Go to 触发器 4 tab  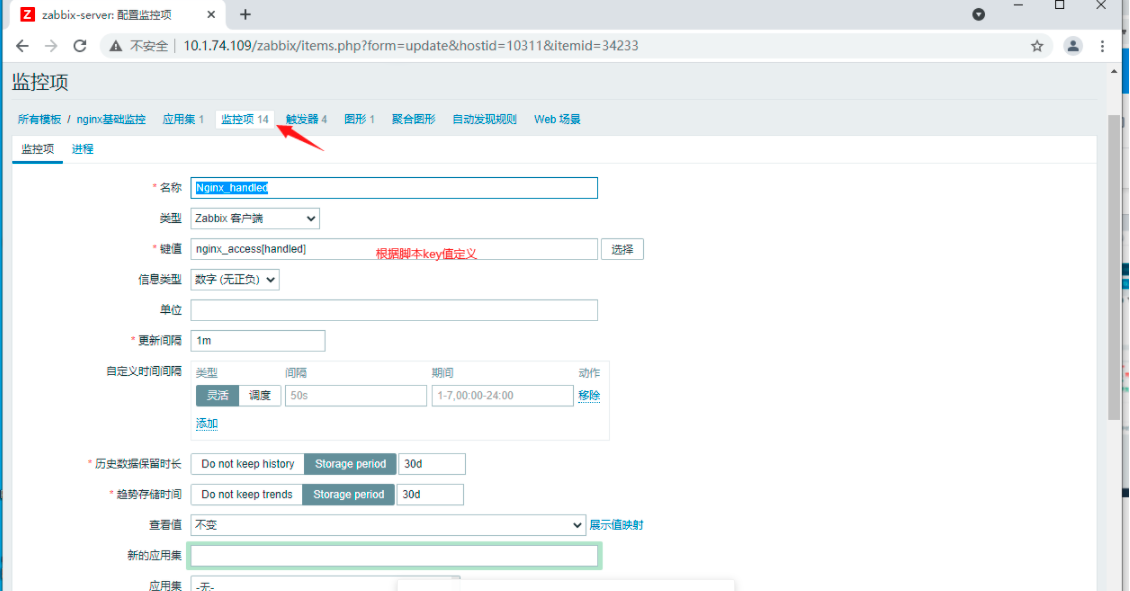pos(306,120)
